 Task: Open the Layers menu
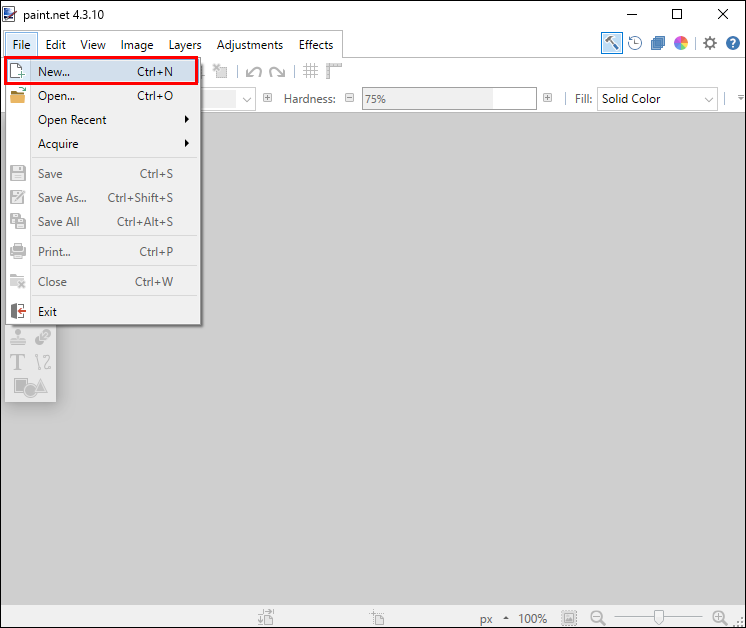coord(185,45)
